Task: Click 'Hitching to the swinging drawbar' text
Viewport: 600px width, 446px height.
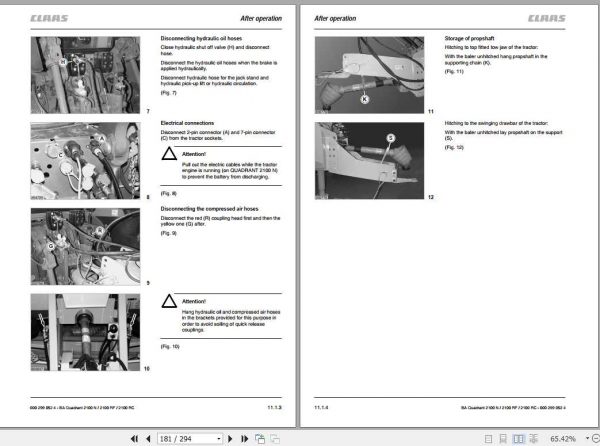Action: 496,123
